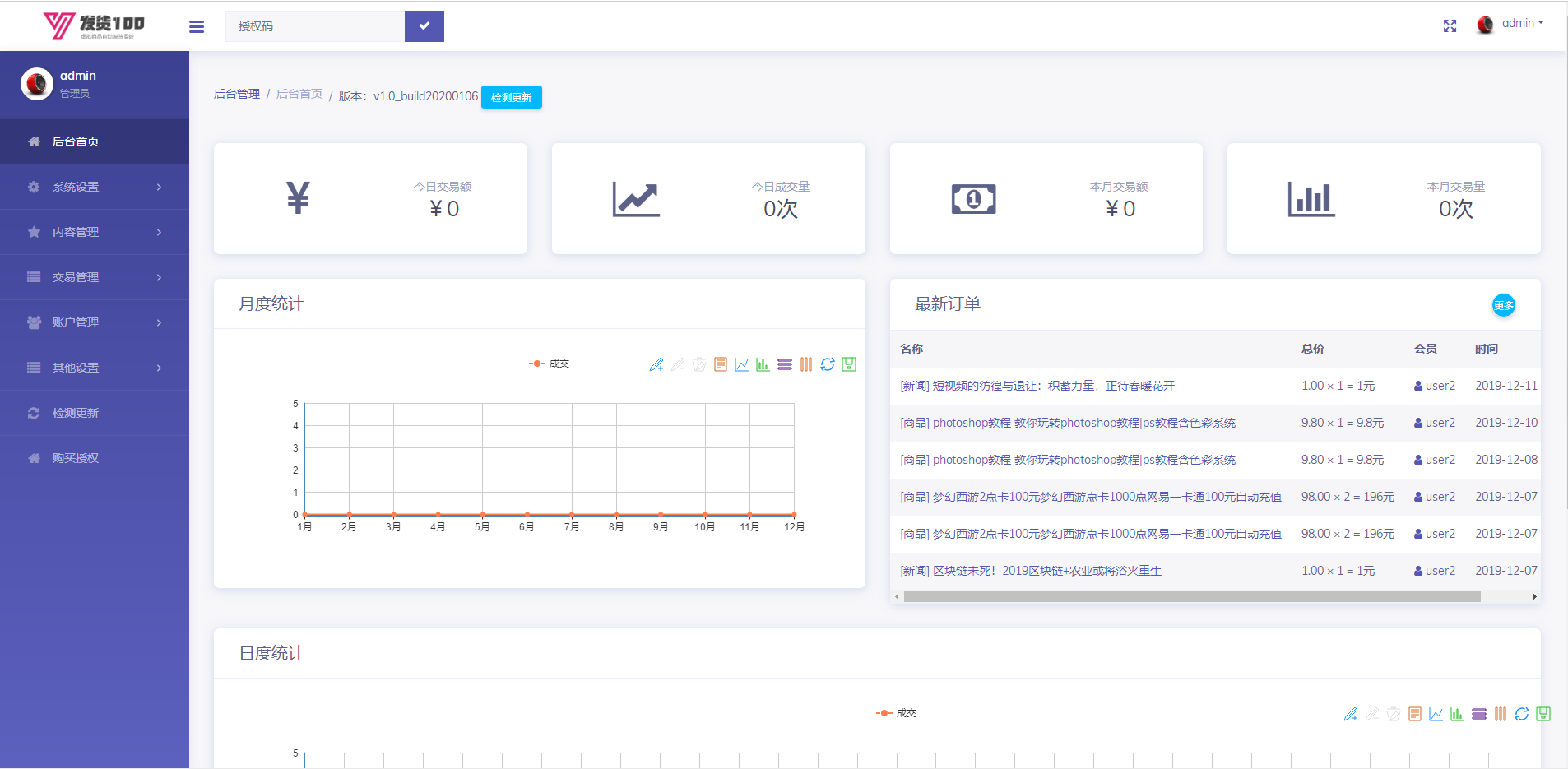The width and height of the screenshot is (1568, 769).
Task: Switch 日度统计 chart to tiled mode
Action: coord(1501,714)
